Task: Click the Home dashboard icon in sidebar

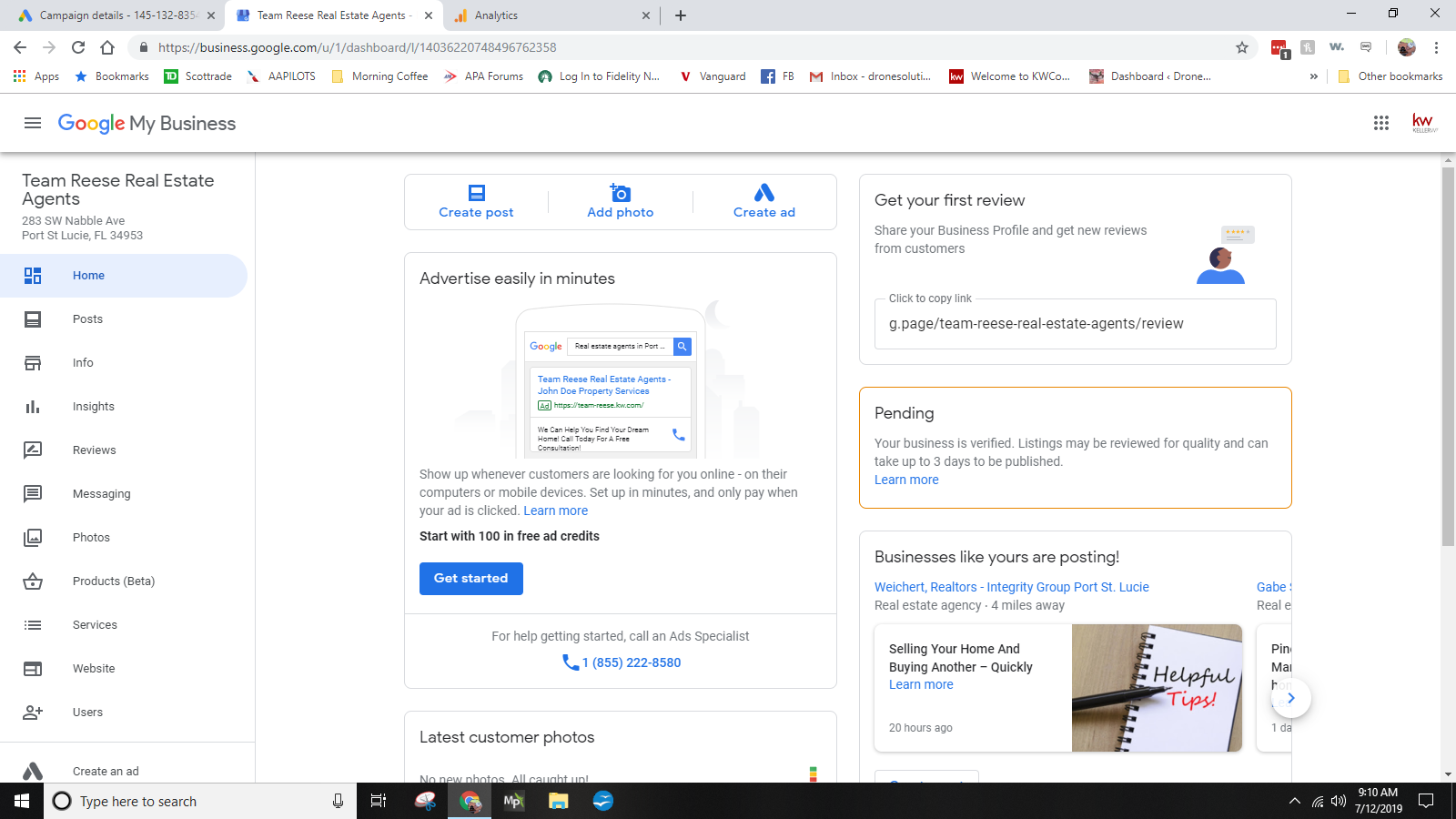Action: (33, 276)
